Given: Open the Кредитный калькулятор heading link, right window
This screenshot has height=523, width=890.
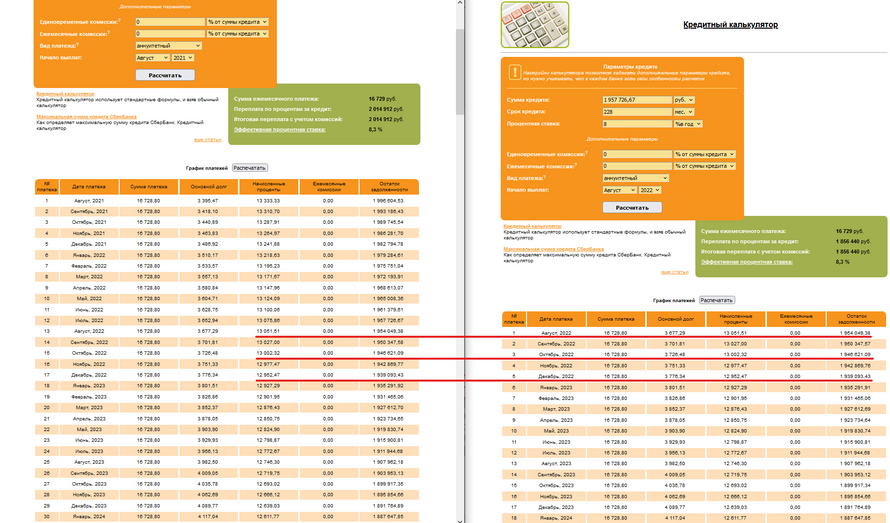Looking at the screenshot, I should tap(731, 24).
